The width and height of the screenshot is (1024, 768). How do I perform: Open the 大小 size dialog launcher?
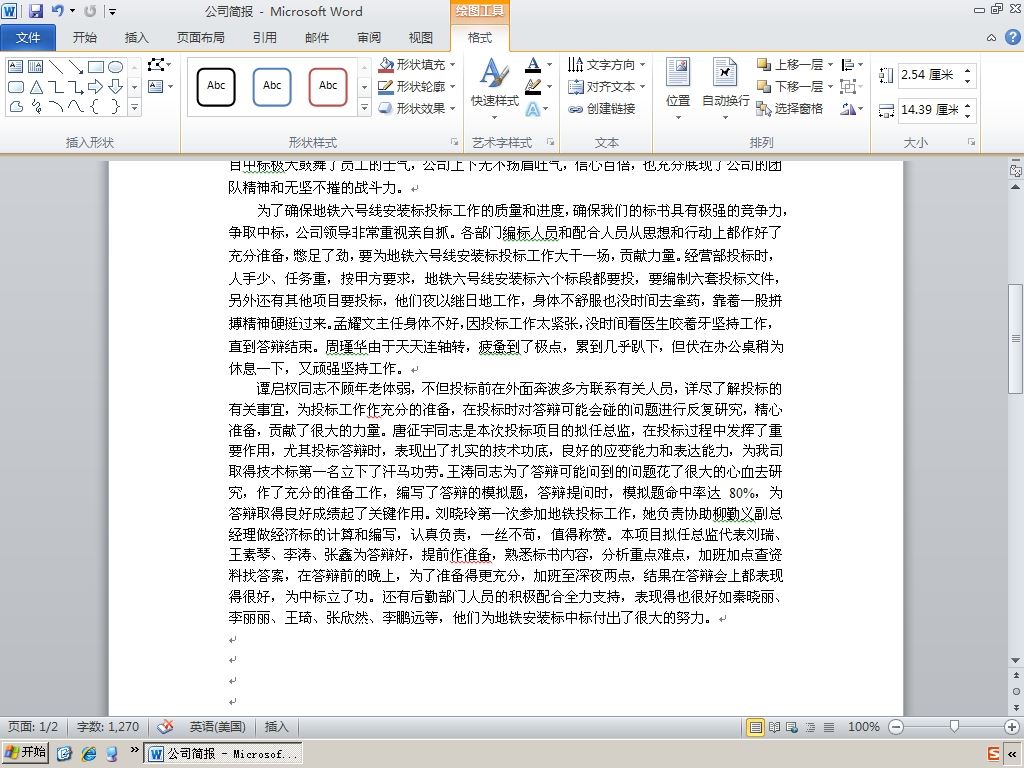[972, 142]
